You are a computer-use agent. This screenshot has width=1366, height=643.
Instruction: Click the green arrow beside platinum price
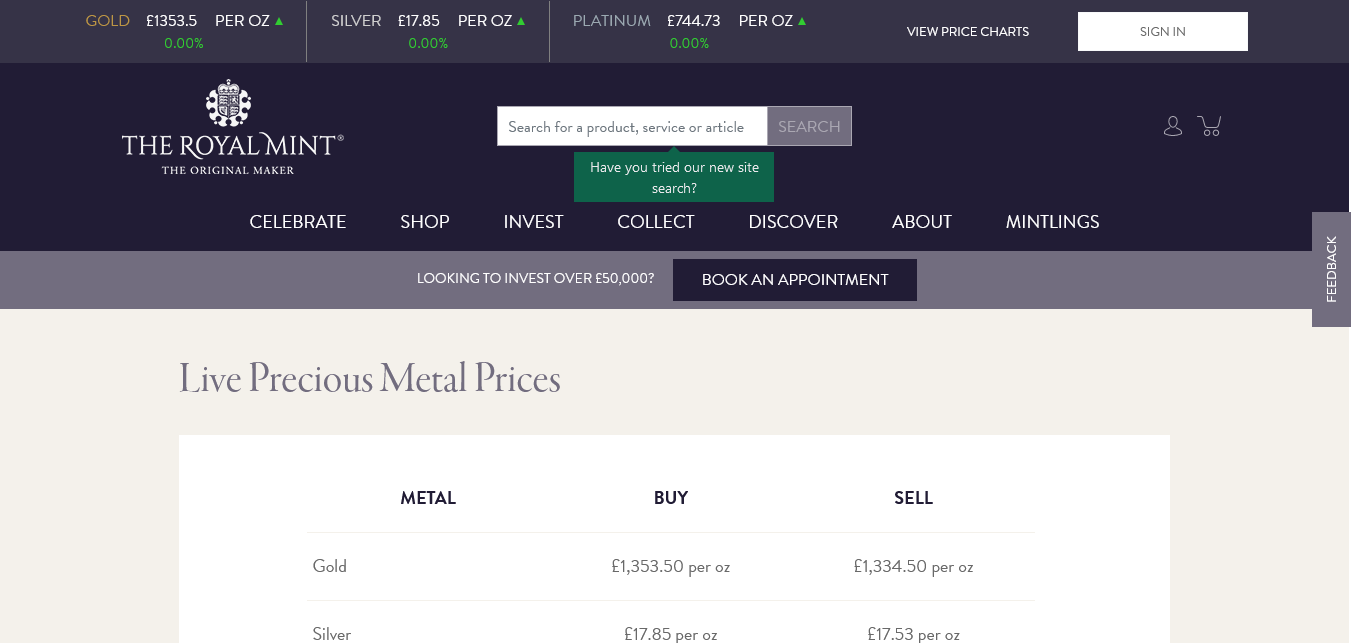(x=802, y=21)
